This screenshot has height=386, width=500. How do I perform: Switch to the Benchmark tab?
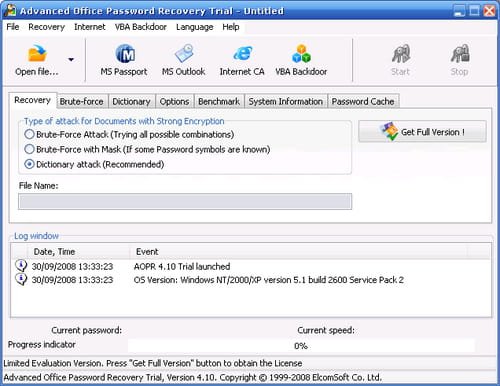click(219, 101)
